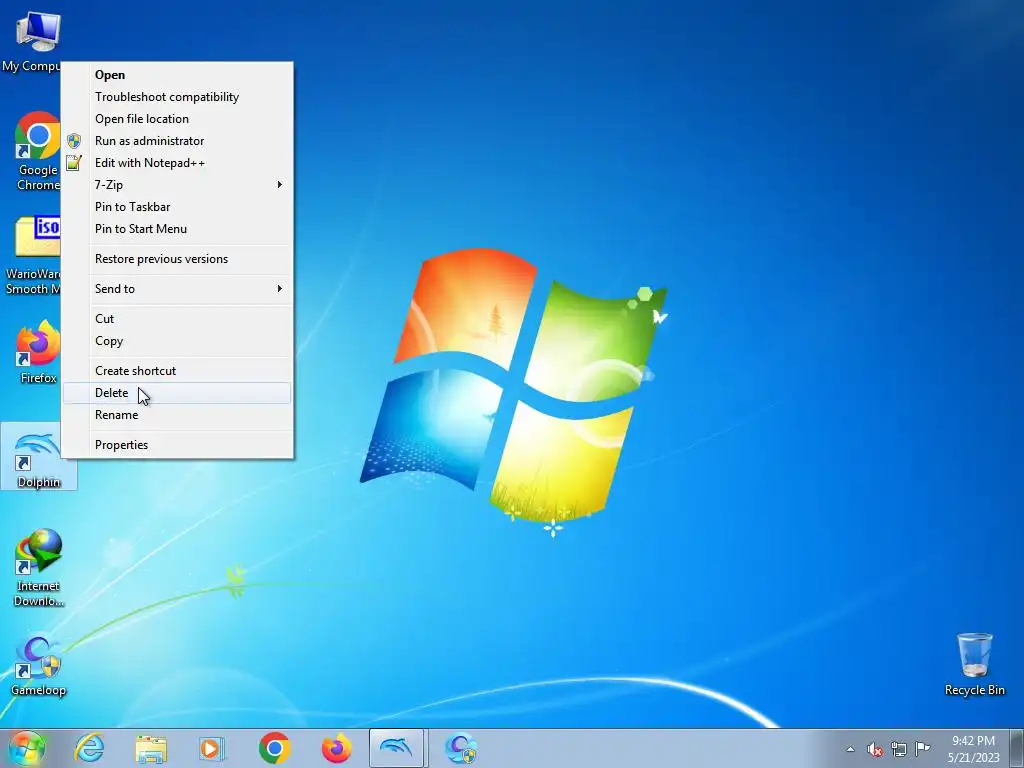Choose Delete in the context menu
The height and width of the screenshot is (768, 1024).
click(x=177, y=393)
